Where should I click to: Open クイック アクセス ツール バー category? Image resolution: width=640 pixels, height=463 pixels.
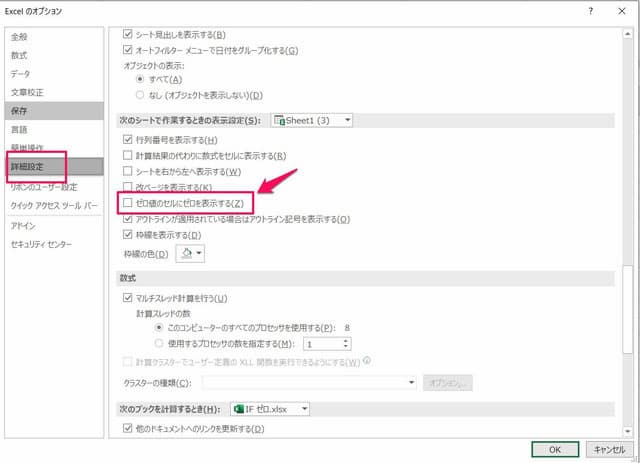click(x=54, y=205)
